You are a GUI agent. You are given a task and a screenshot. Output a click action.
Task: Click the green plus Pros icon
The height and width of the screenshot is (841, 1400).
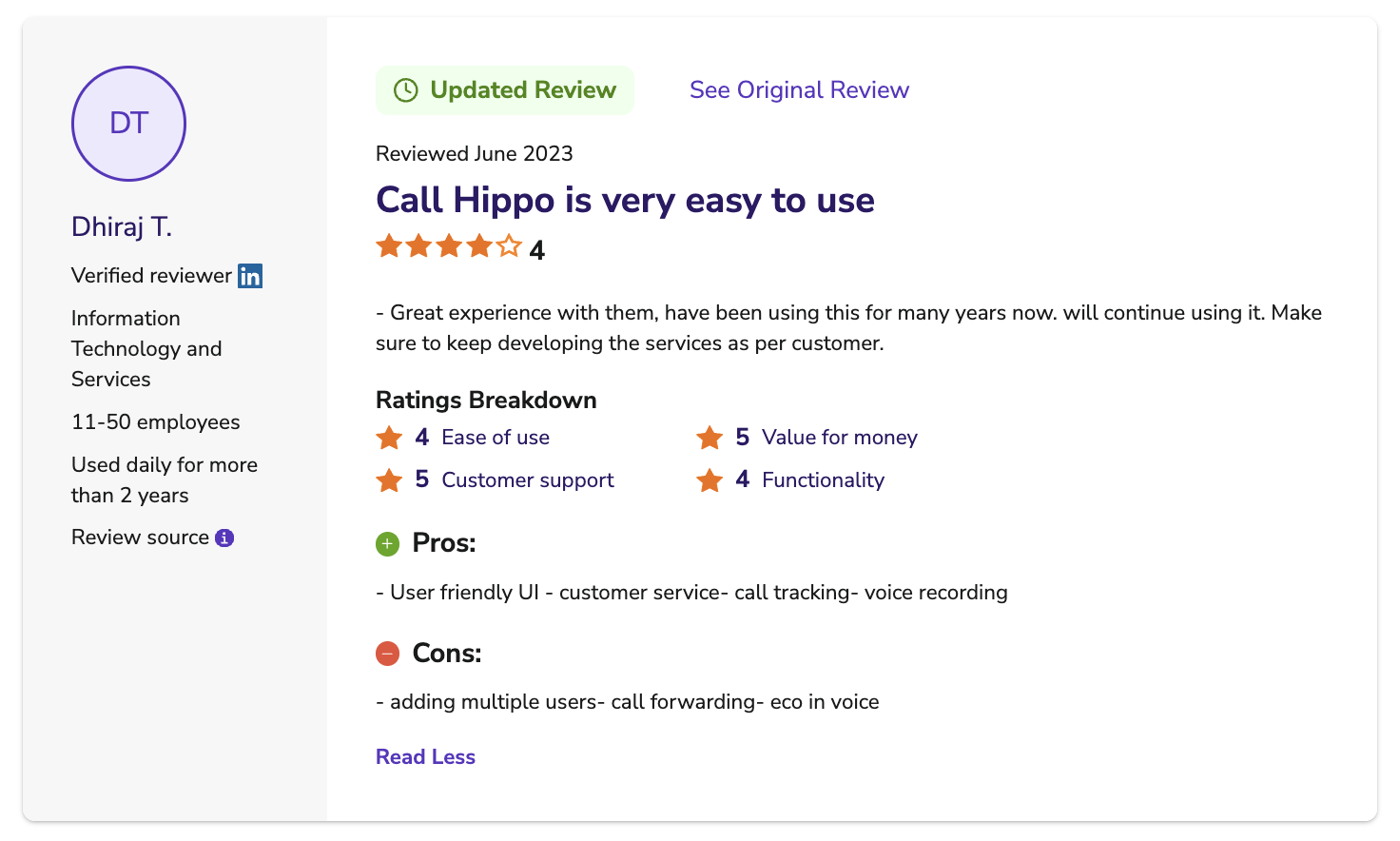(387, 544)
